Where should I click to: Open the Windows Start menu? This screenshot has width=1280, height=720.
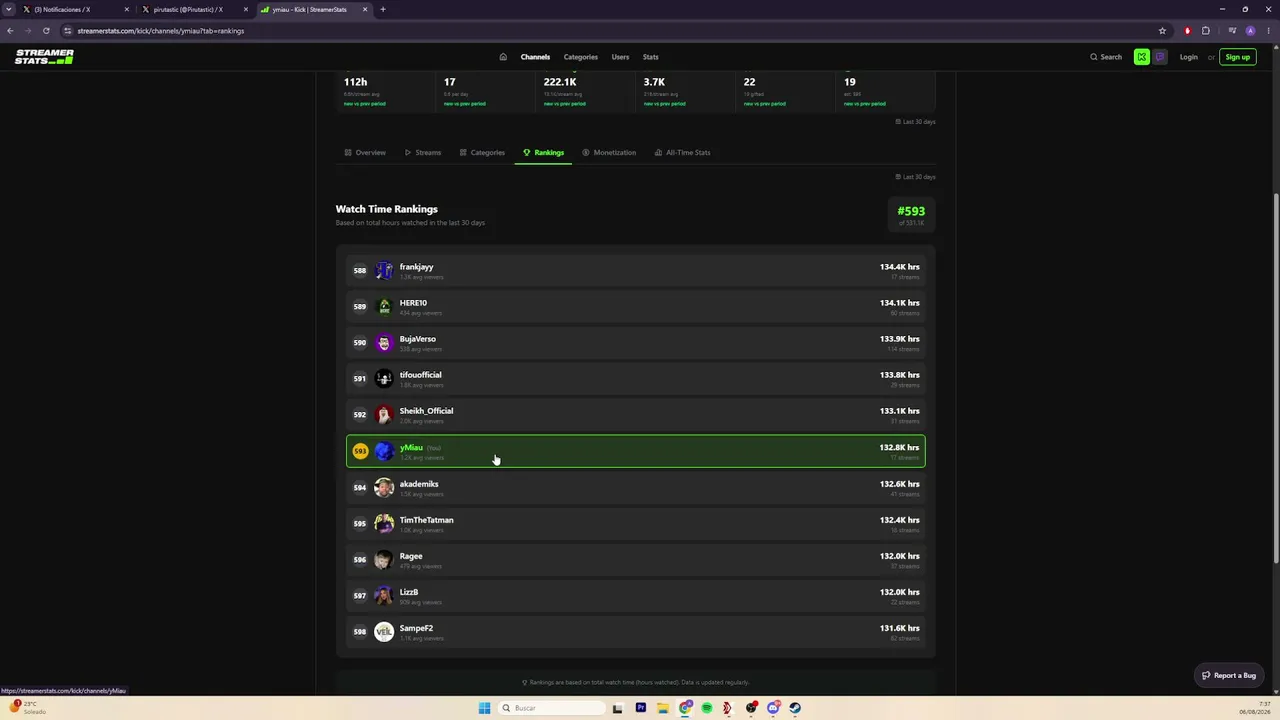484,708
